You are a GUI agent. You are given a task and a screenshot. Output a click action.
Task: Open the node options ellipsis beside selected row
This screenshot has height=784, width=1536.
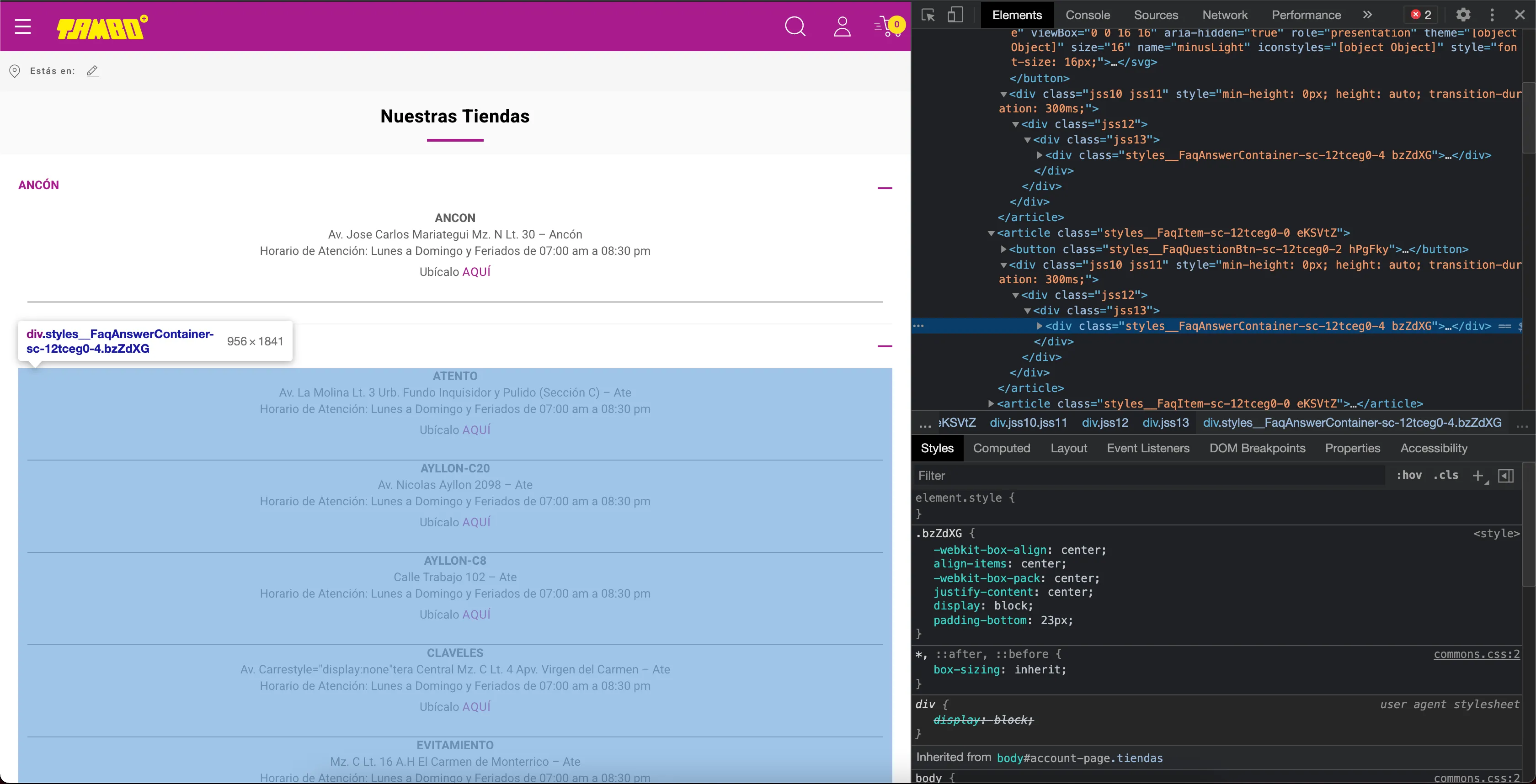tap(919, 326)
